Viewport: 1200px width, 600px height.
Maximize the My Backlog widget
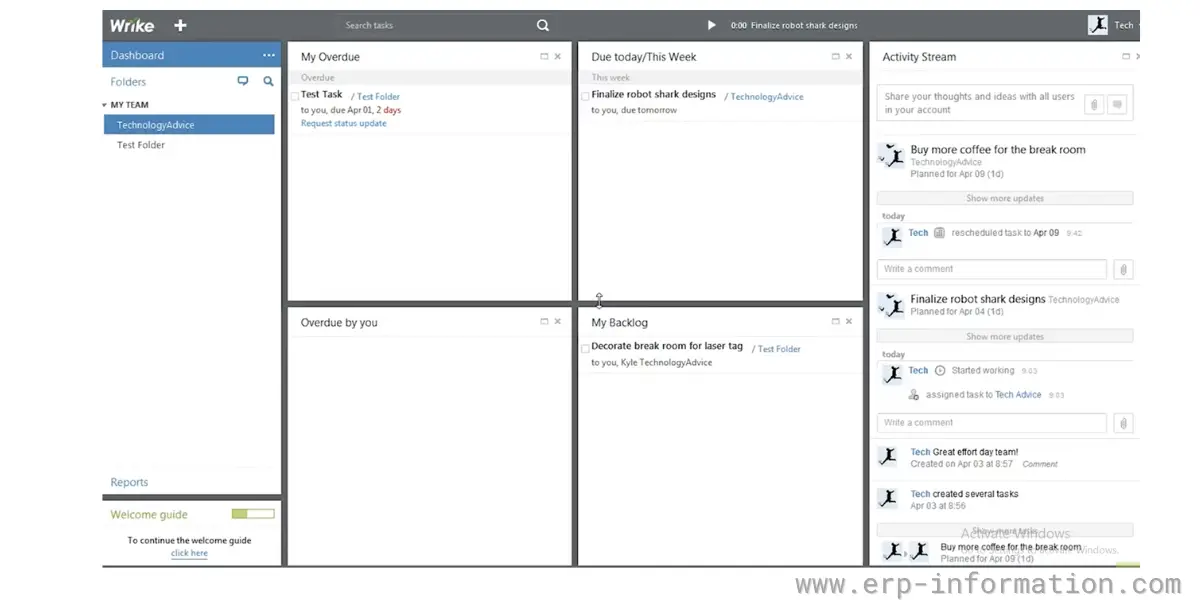(835, 322)
